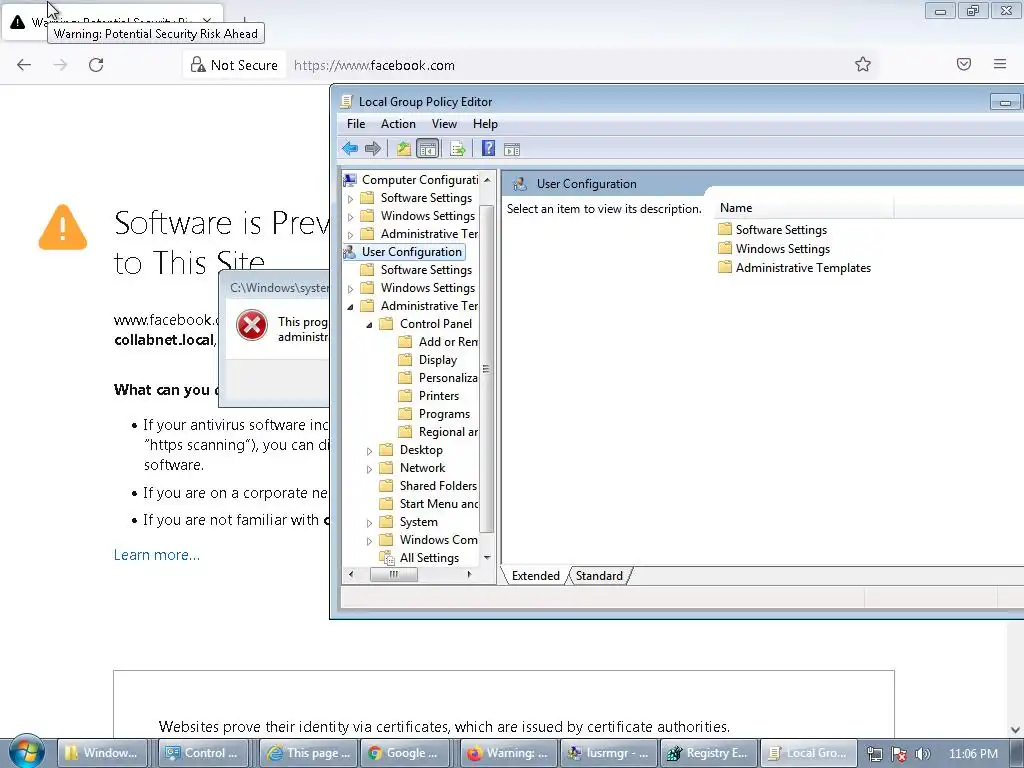Expand Windows Settings under User Configuration
Screen dimensions: 1024x768
point(351,289)
